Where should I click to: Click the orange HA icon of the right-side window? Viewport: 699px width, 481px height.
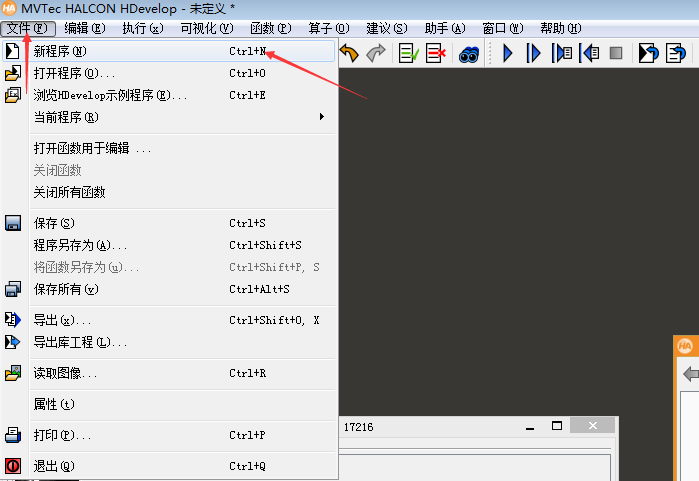pyautogui.click(x=685, y=346)
